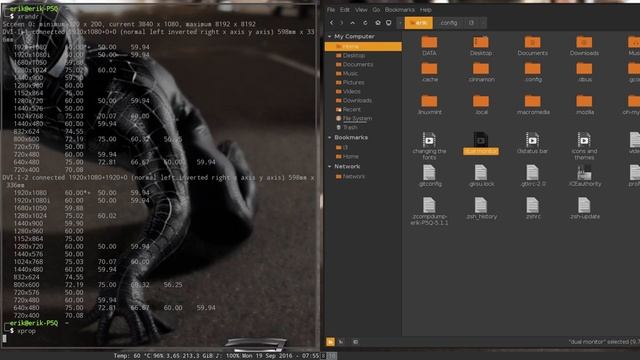Reload the current folder view
Viewport: 640px width, 360px height.
365,23
